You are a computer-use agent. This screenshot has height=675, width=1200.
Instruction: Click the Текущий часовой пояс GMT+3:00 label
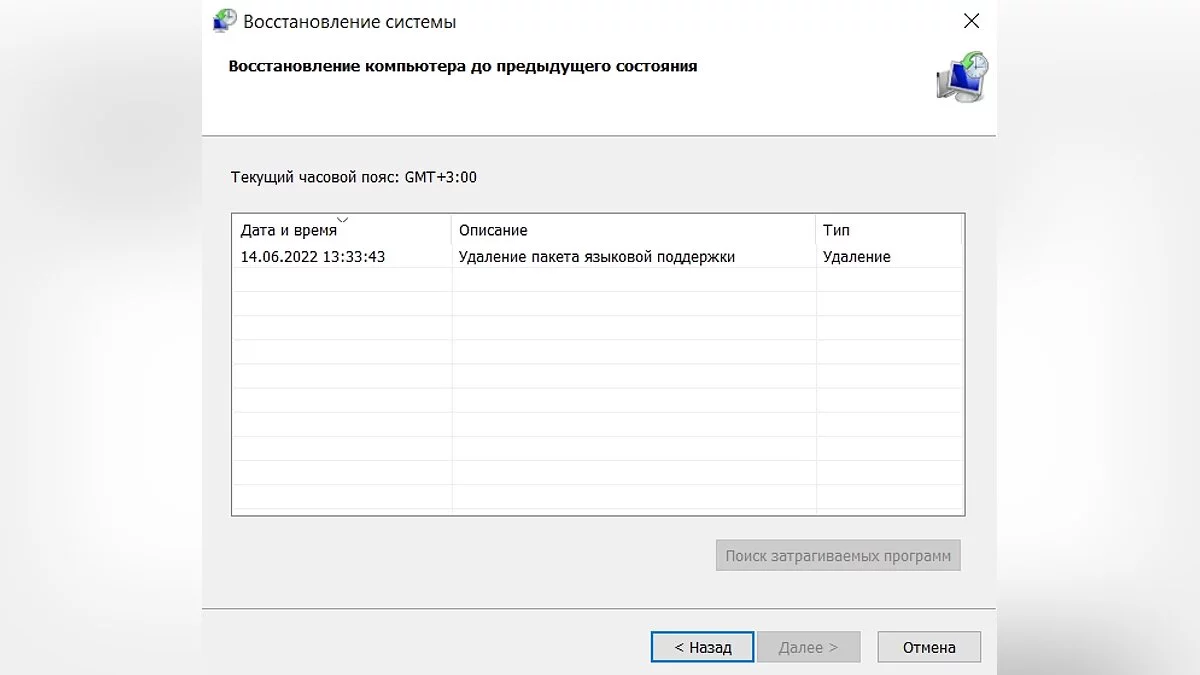tap(354, 178)
